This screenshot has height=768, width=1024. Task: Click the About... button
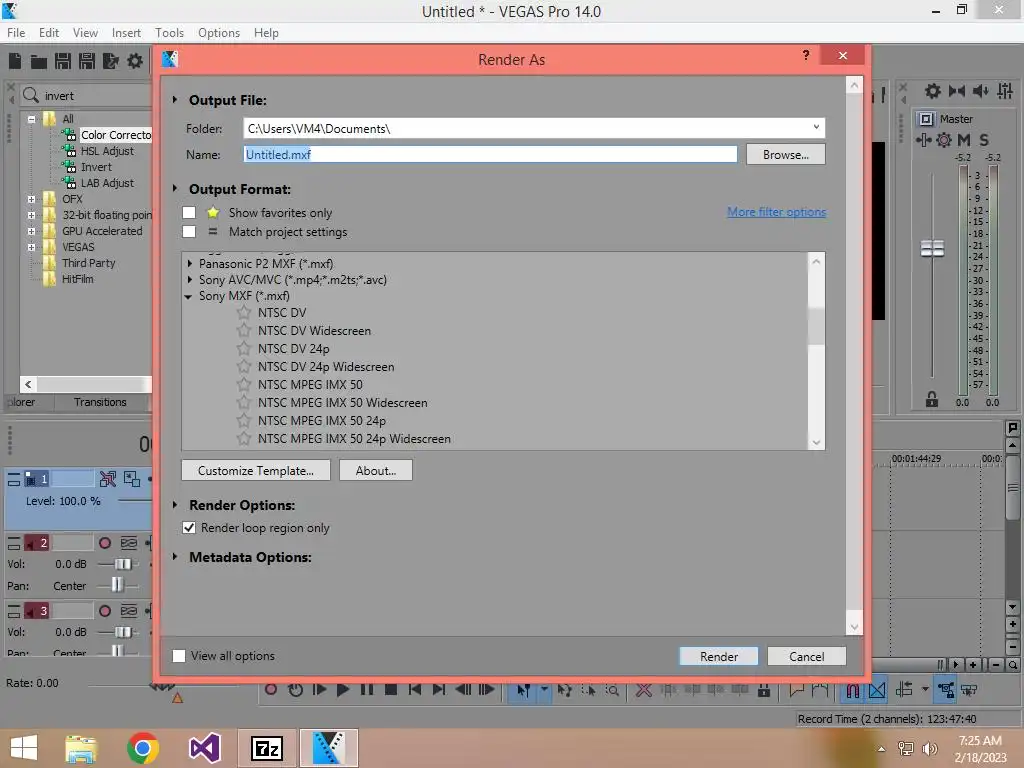pyautogui.click(x=376, y=470)
